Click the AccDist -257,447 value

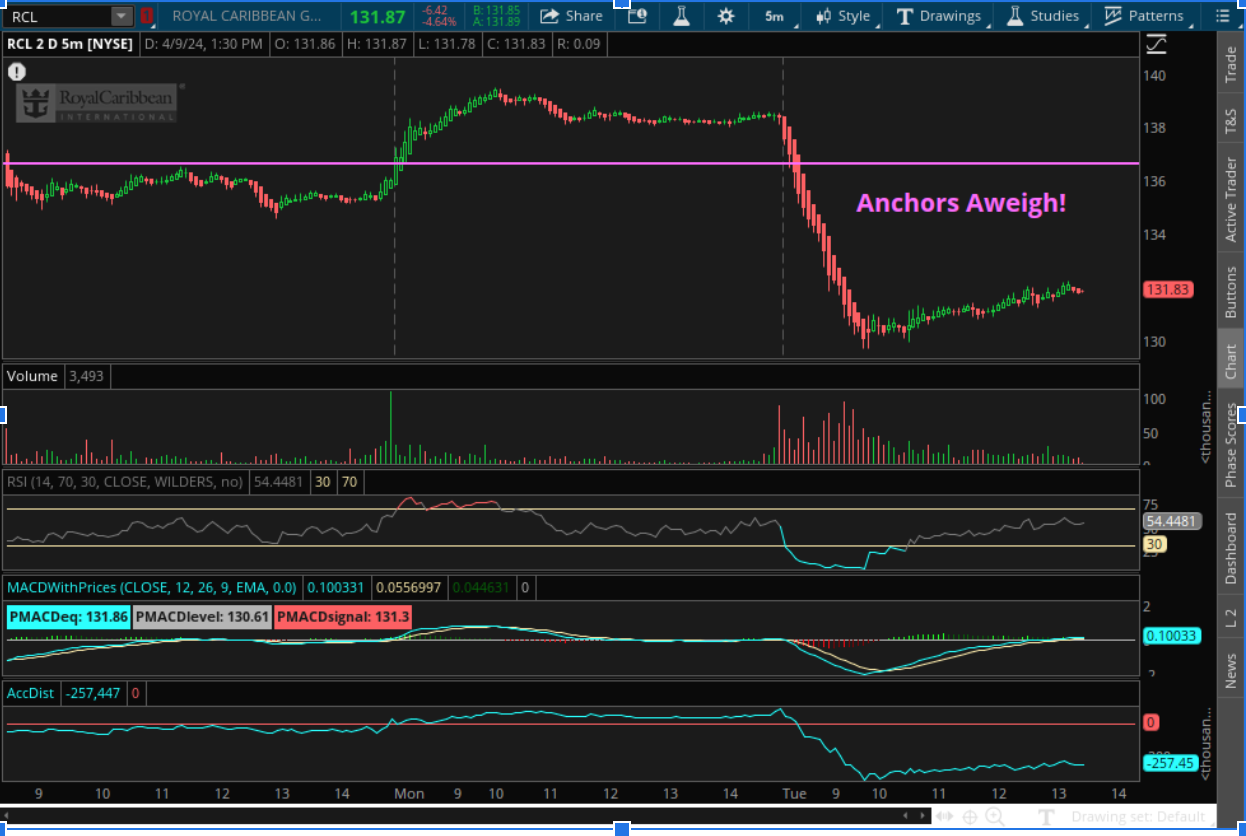93,692
